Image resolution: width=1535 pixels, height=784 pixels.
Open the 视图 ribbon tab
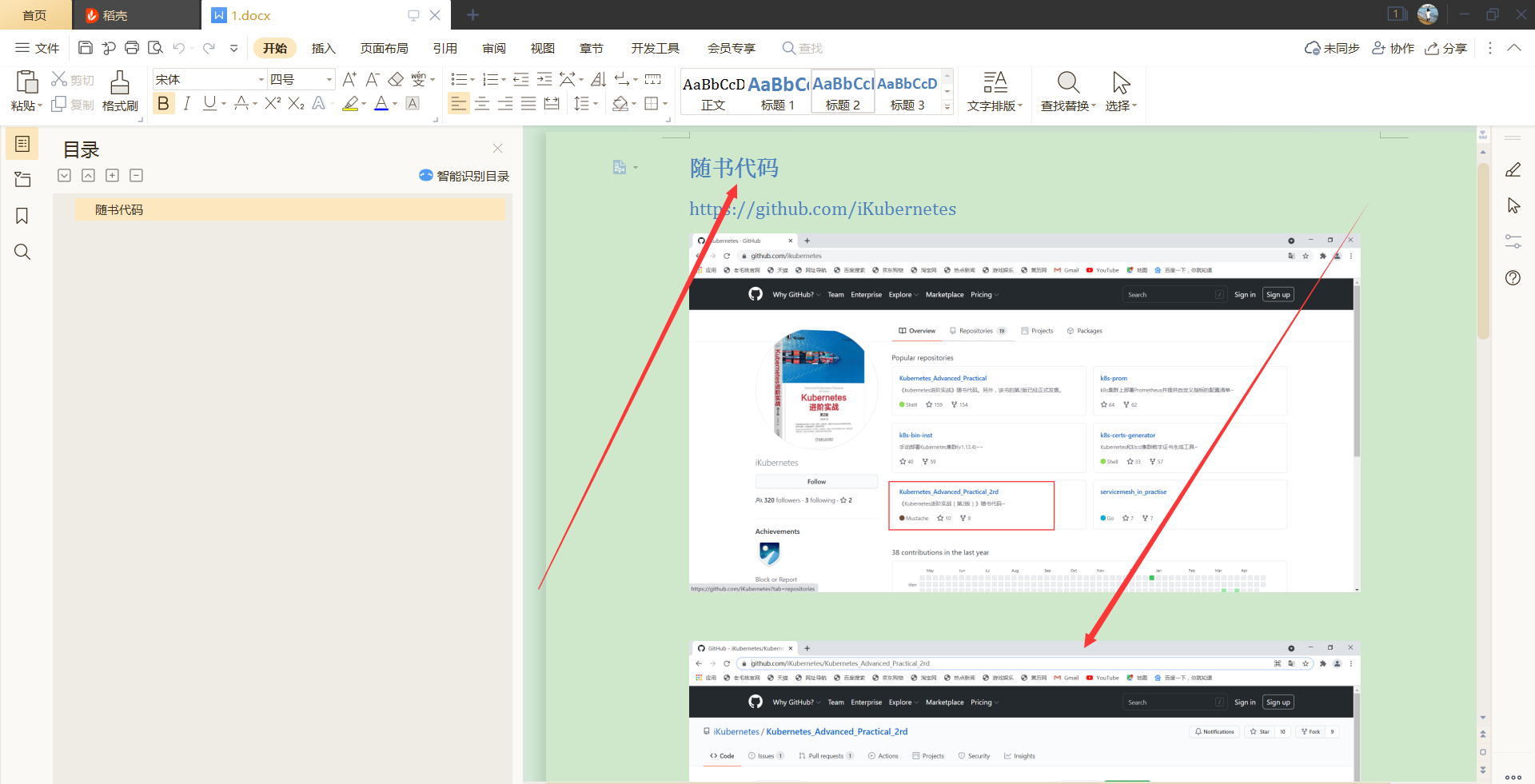point(543,48)
